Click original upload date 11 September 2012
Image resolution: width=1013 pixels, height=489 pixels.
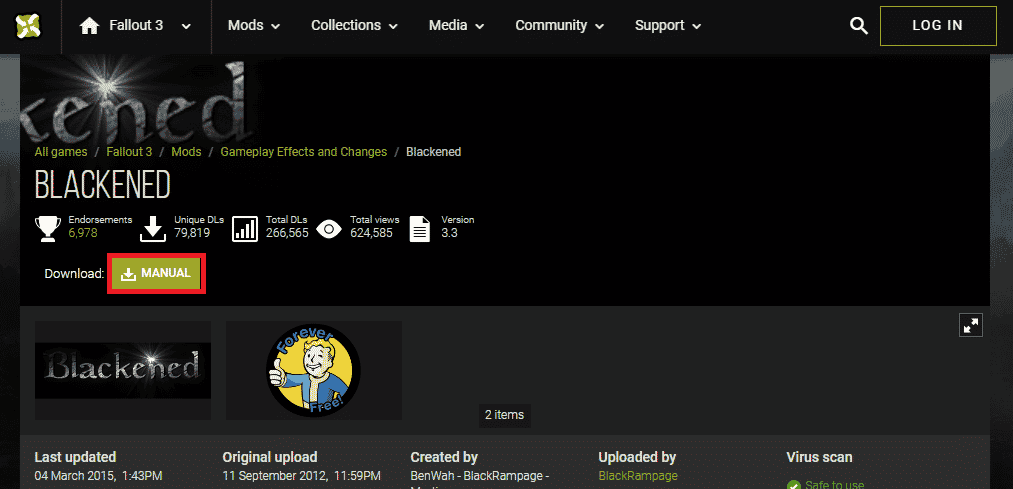click(302, 475)
